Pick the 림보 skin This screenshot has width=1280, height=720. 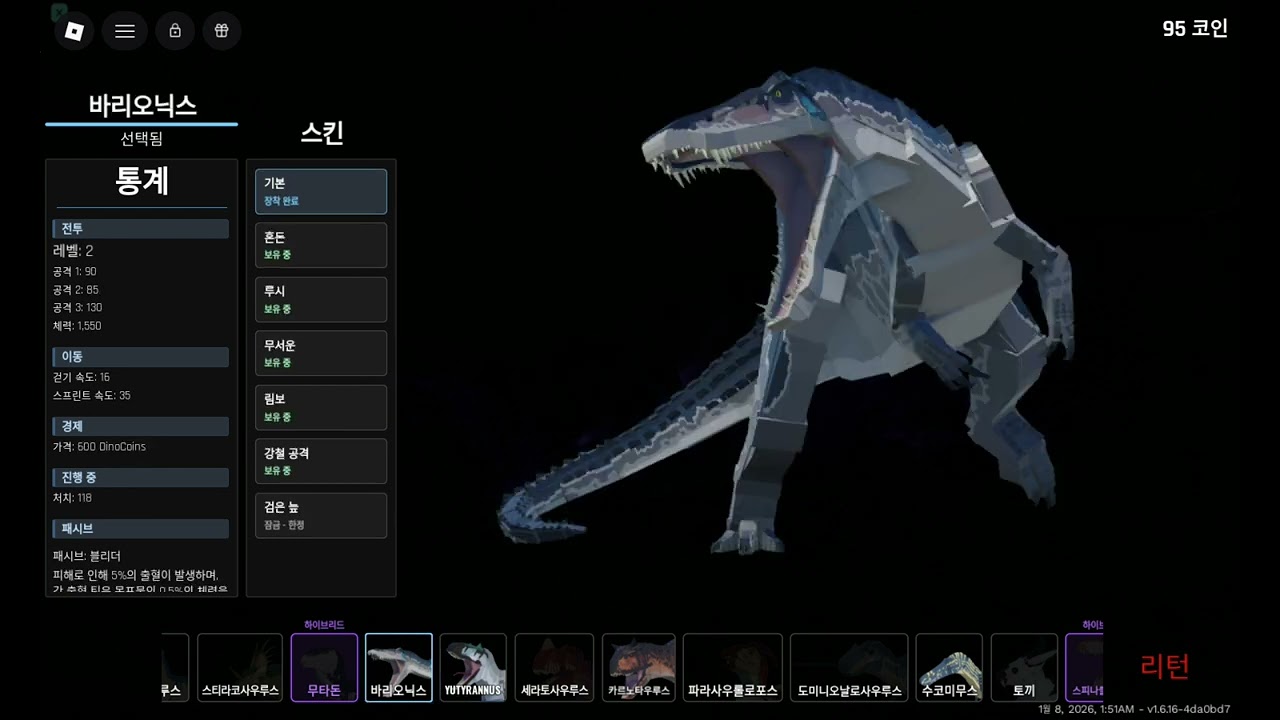tap(321, 407)
